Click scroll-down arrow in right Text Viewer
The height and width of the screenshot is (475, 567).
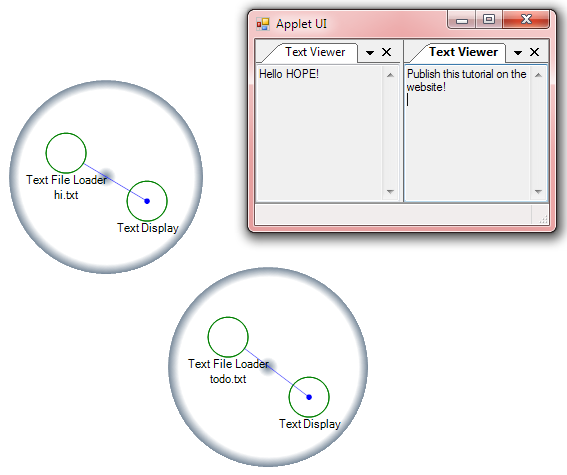point(538,192)
